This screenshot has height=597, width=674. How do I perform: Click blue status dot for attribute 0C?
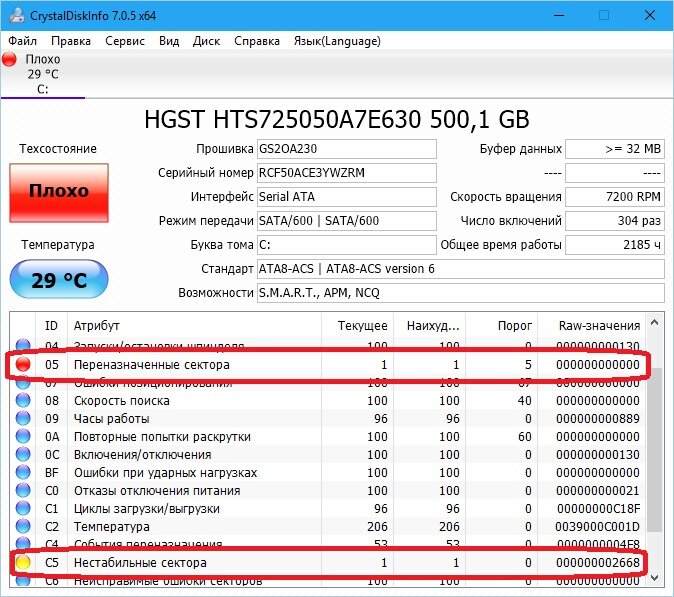point(23,455)
